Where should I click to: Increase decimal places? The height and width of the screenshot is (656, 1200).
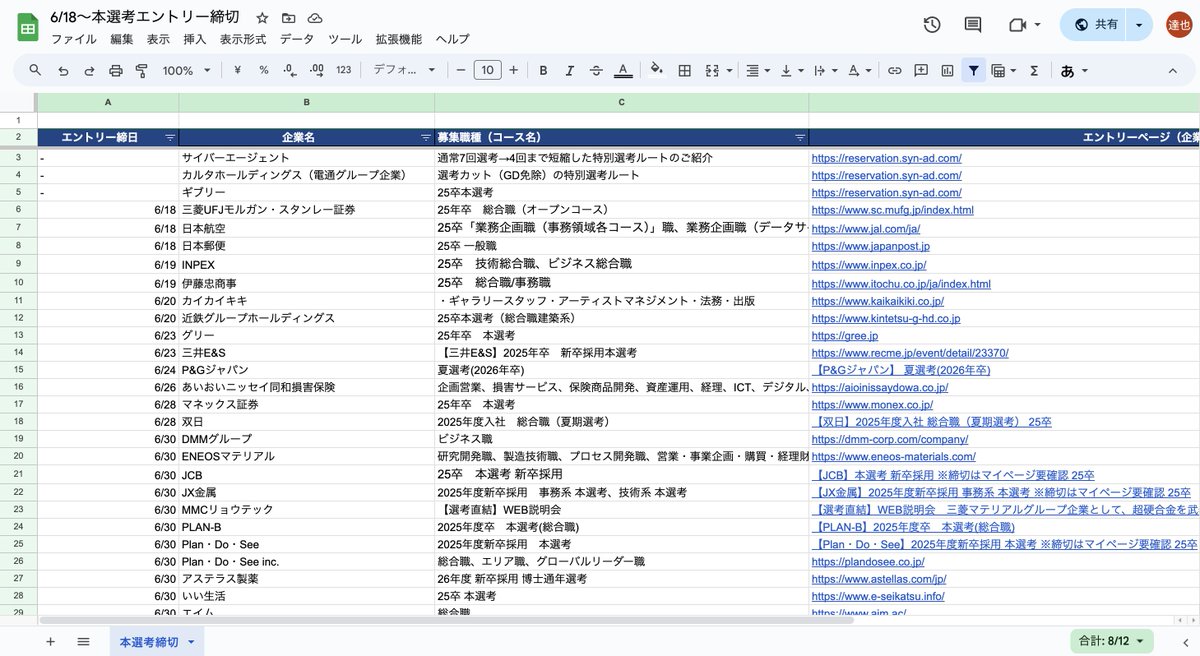317,70
